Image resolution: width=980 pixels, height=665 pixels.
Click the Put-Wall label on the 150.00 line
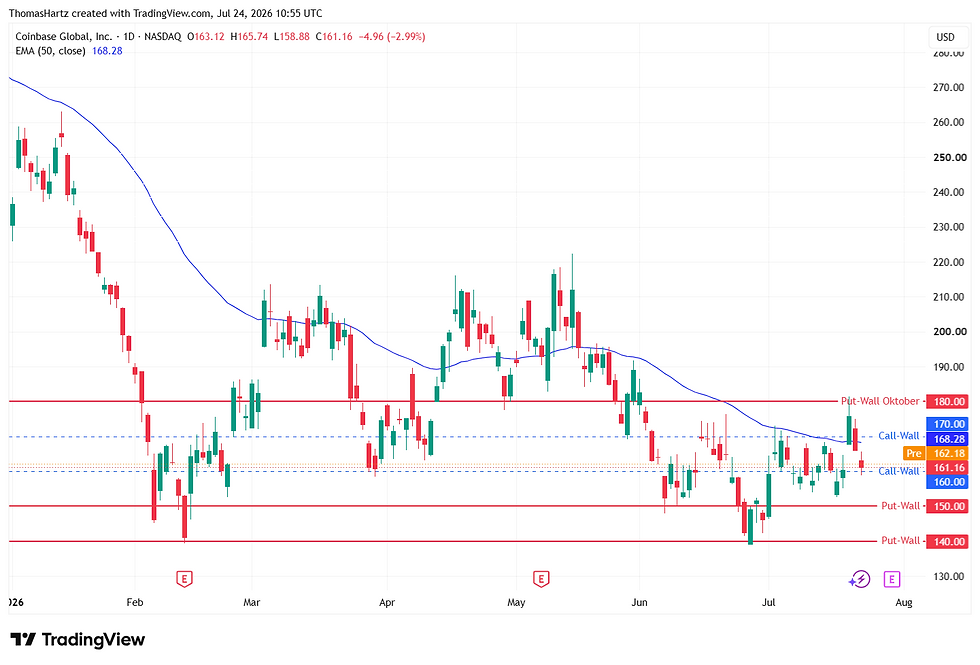[901, 506]
